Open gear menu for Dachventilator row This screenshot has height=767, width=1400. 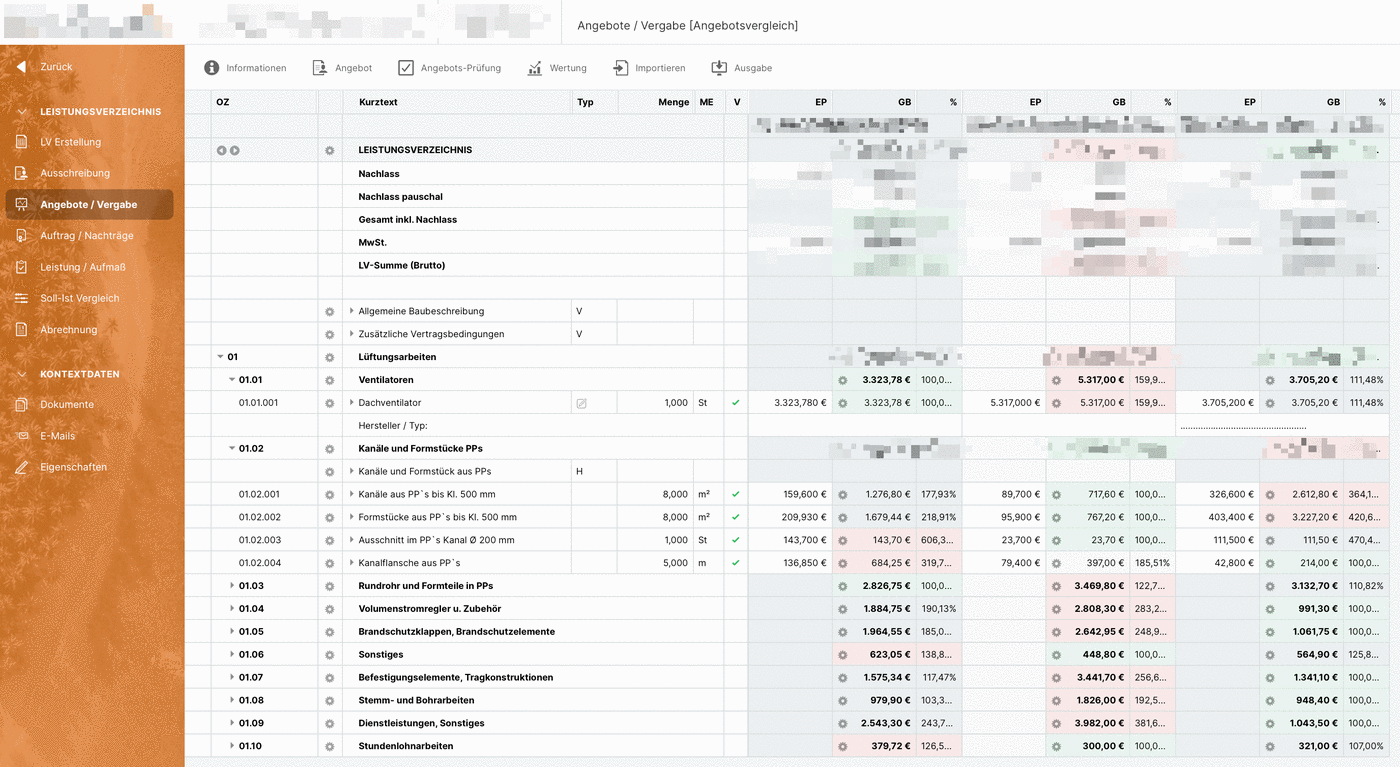click(330, 403)
